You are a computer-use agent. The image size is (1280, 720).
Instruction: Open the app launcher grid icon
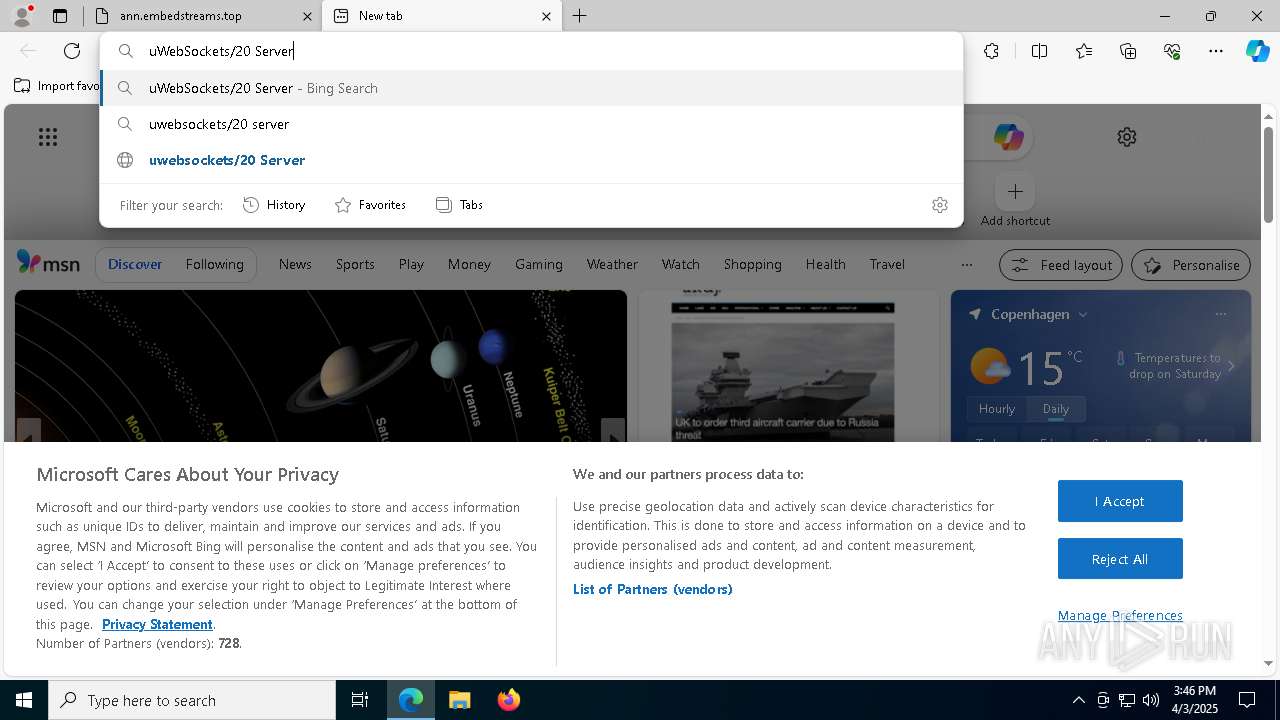coord(48,137)
